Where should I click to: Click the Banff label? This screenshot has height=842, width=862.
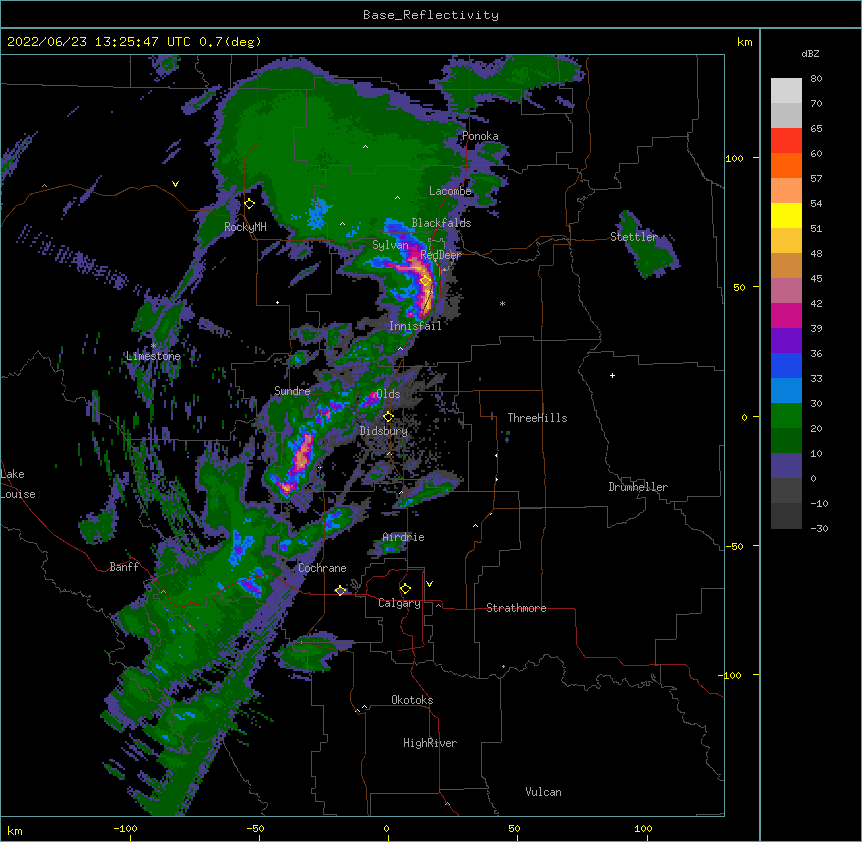coord(124,567)
